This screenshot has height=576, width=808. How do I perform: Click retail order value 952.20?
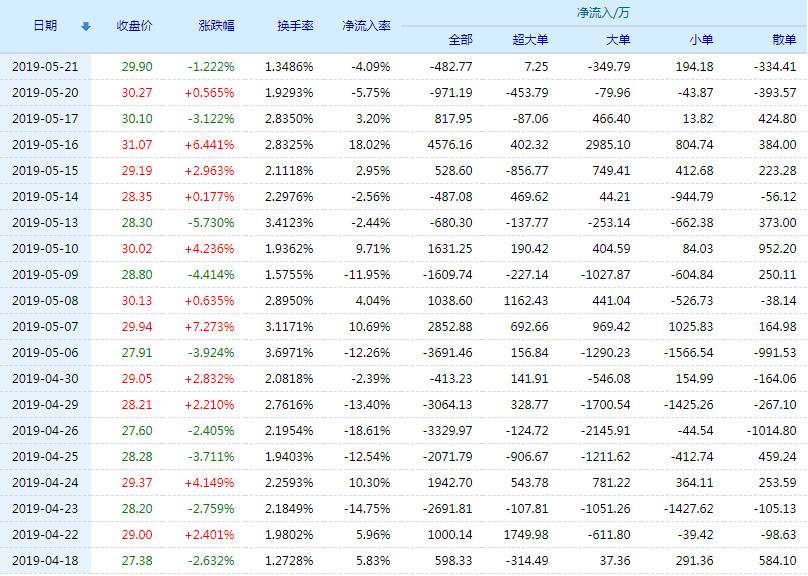(x=778, y=248)
